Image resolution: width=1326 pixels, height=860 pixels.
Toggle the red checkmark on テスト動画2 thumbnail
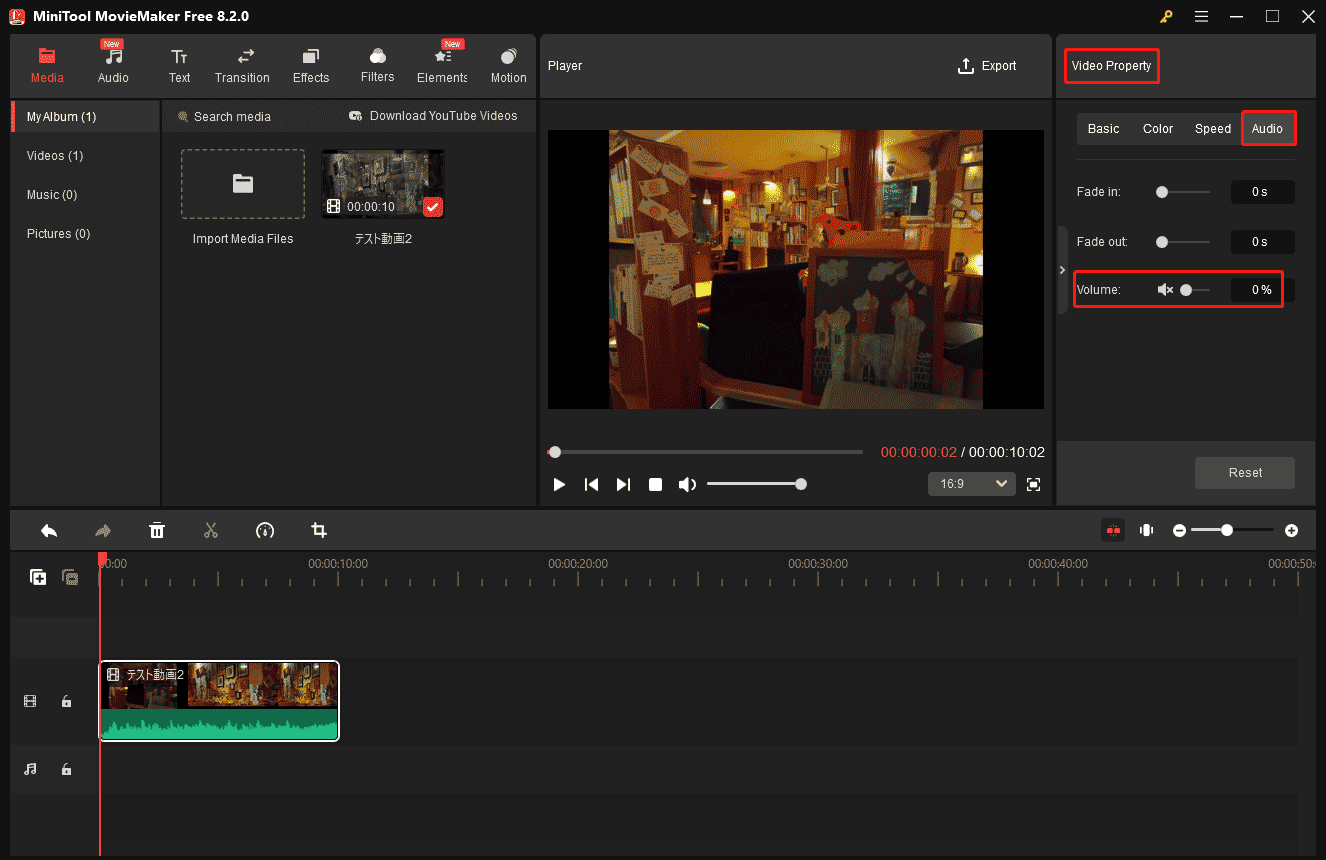click(x=432, y=207)
